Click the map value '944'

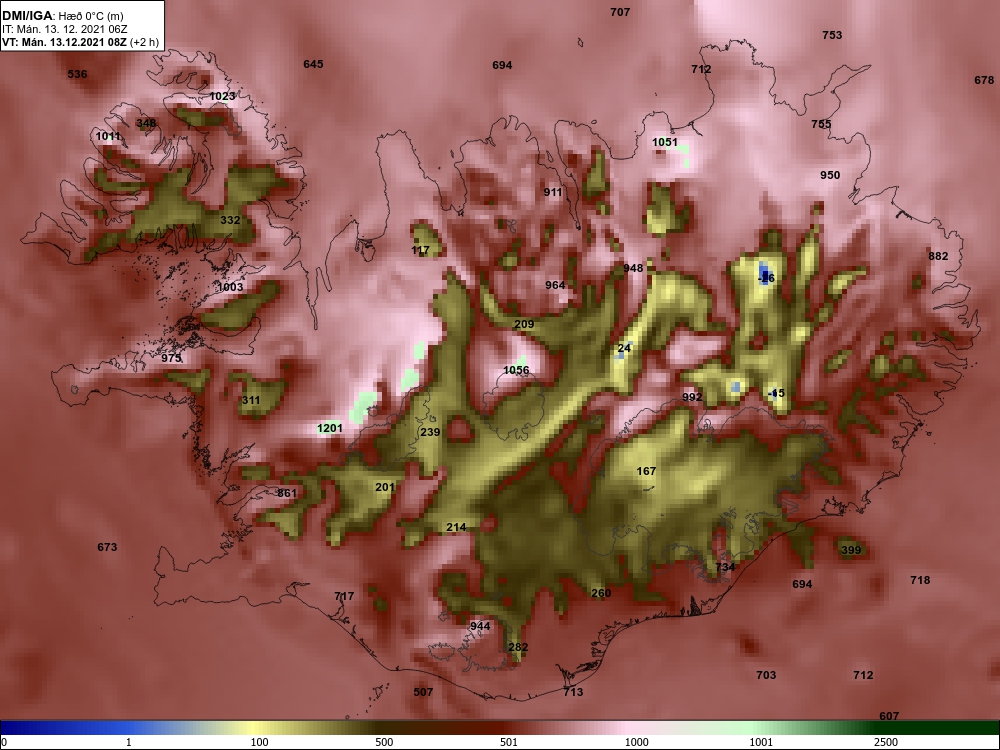(x=480, y=626)
